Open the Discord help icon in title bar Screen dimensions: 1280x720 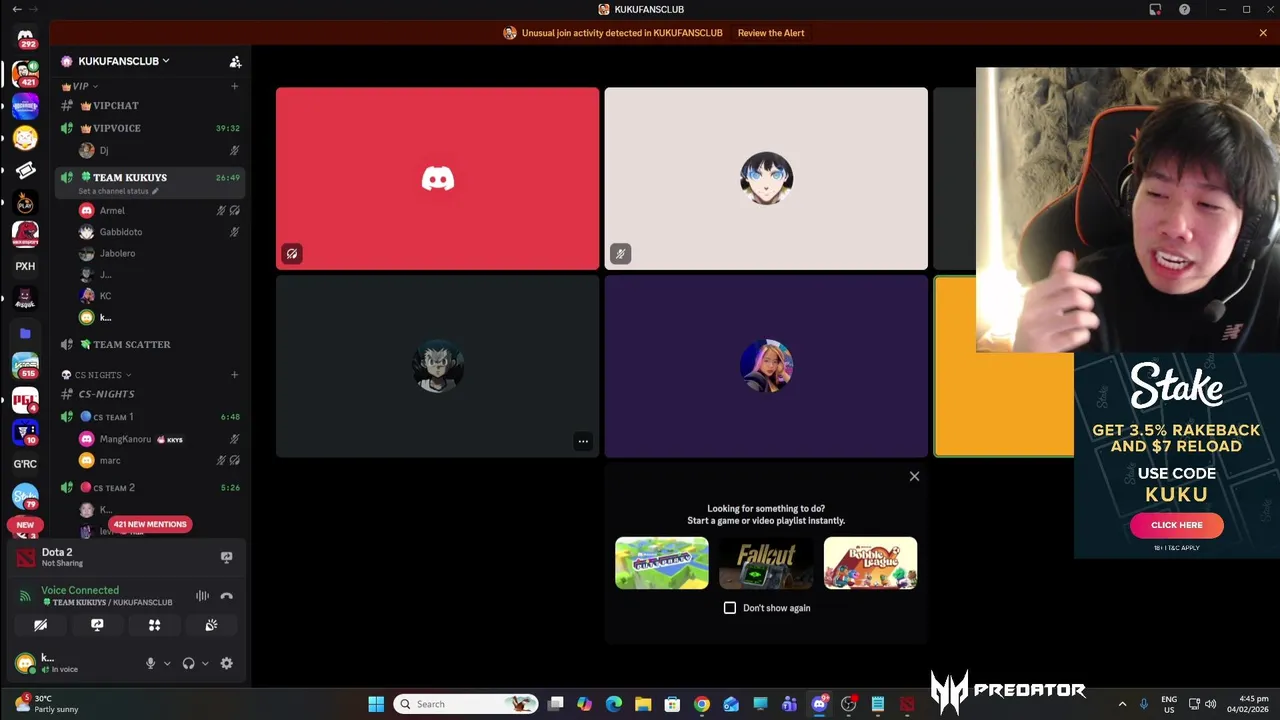click(x=1184, y=9)
